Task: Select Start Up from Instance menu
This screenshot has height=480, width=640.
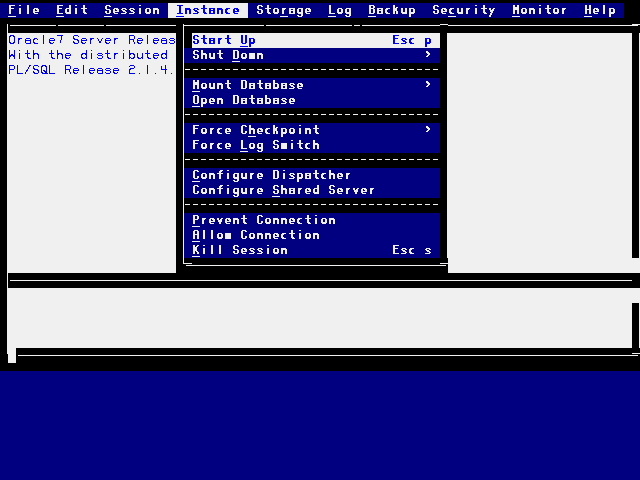Action: point(224,40)
